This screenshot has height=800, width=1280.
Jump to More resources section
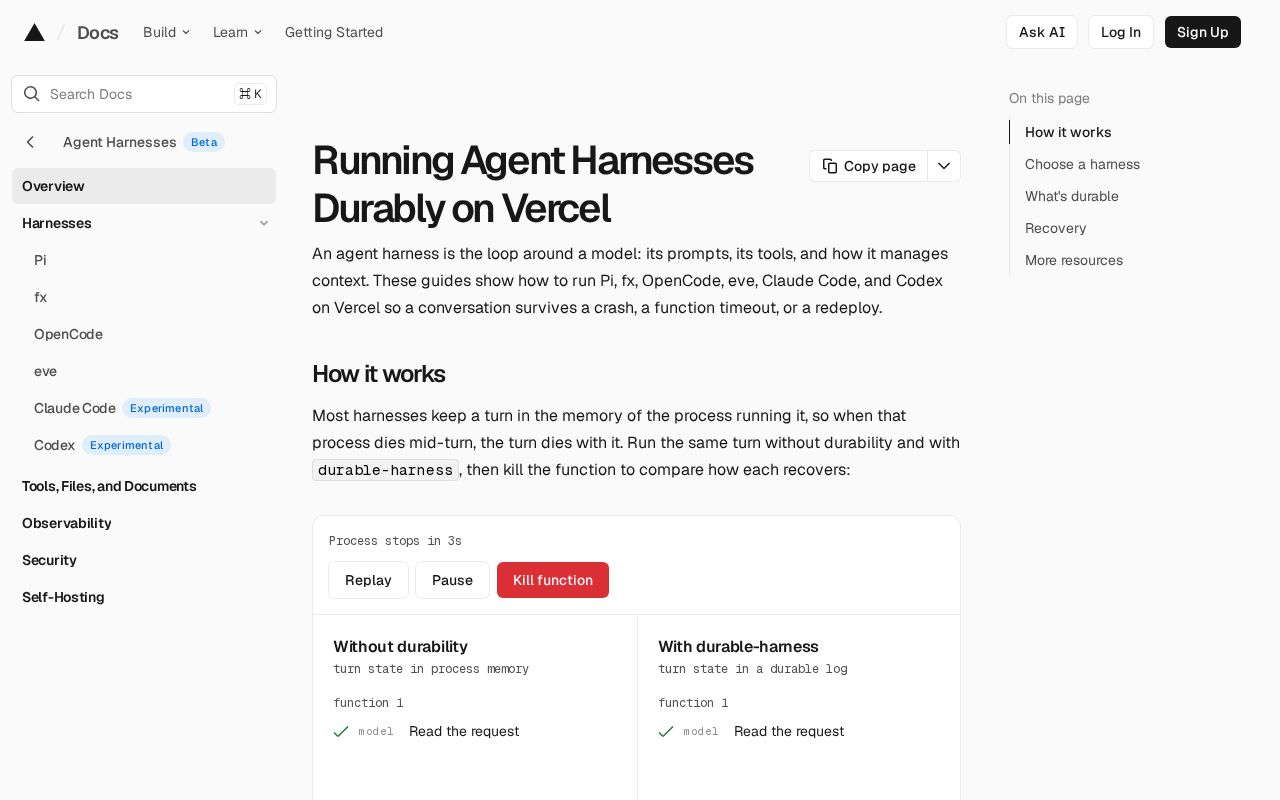coord(1074,260)
